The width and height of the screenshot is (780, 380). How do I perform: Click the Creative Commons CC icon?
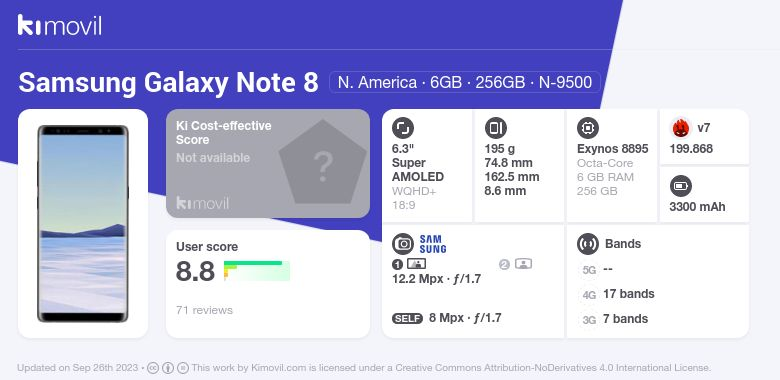point(153,368)
